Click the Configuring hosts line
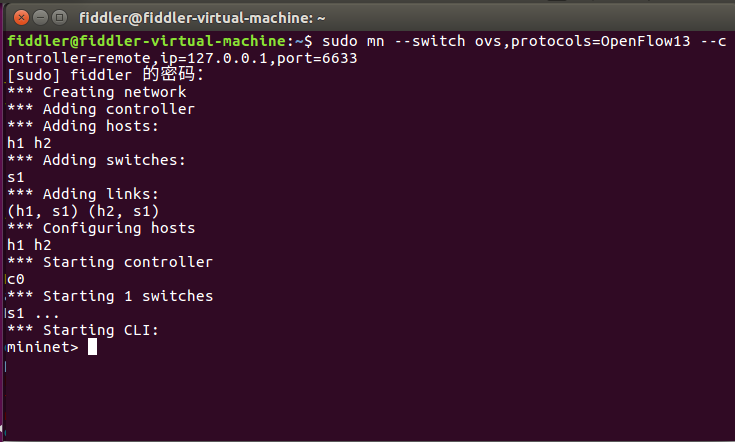735x442 pixels. click(100, 228)
